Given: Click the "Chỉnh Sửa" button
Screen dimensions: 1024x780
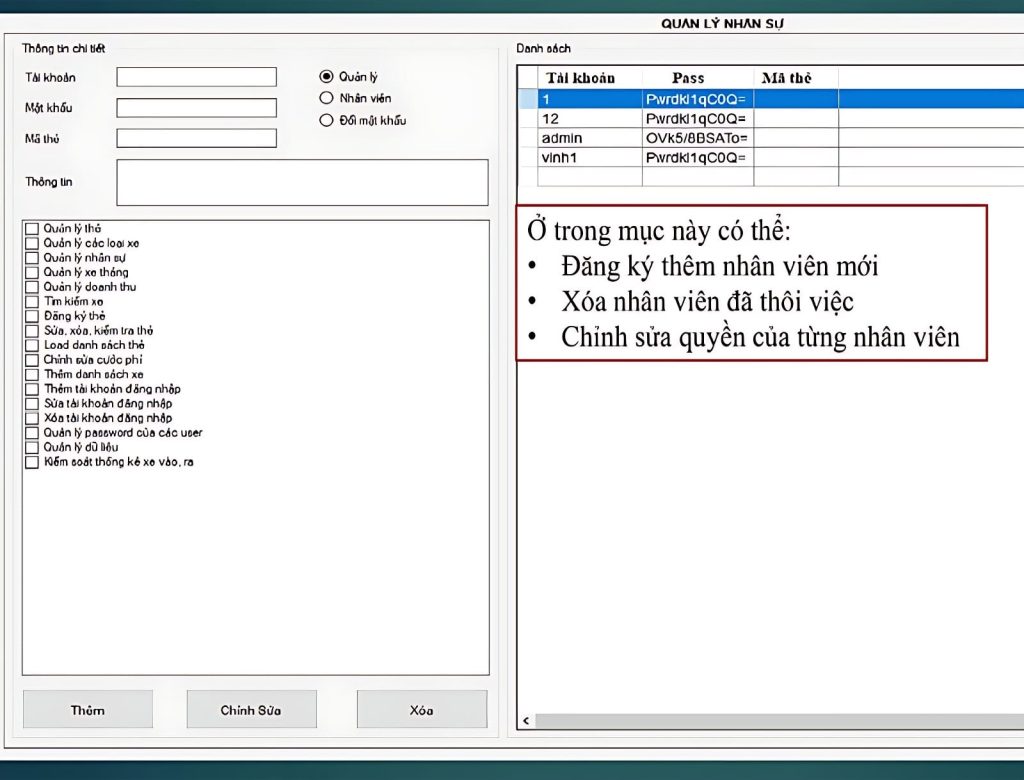Looking at the screenshot, I should pyautogui.click(x=251, y=709).
